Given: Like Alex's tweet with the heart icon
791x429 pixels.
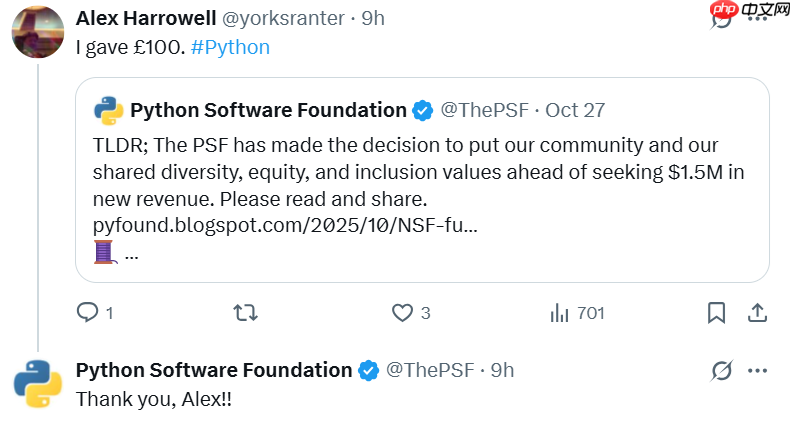Looking at the screenshot, I should pyautogui.click(x=402, y=313).
